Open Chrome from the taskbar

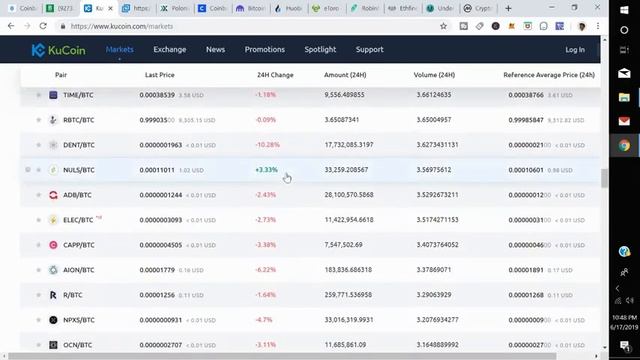(624, 145)
